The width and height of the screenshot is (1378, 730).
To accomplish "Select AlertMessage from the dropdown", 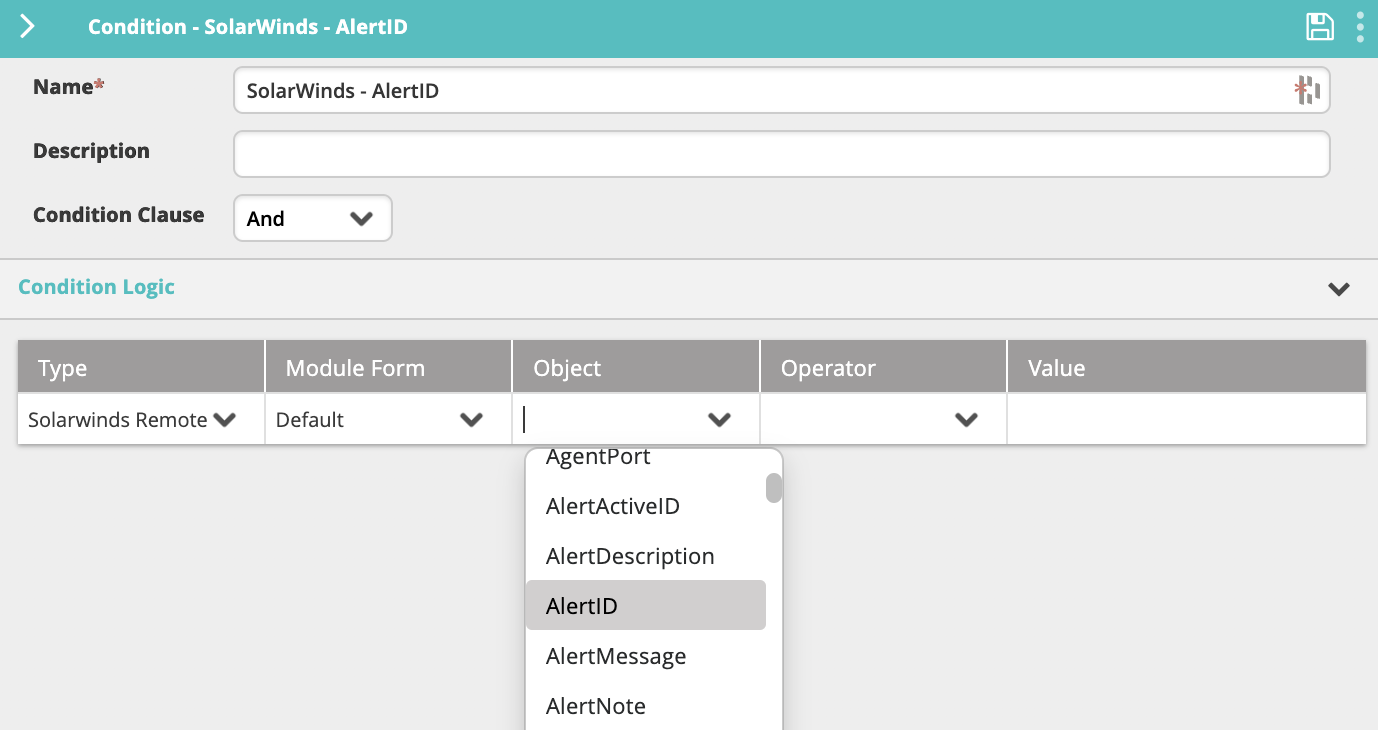I will click(616, 656).
